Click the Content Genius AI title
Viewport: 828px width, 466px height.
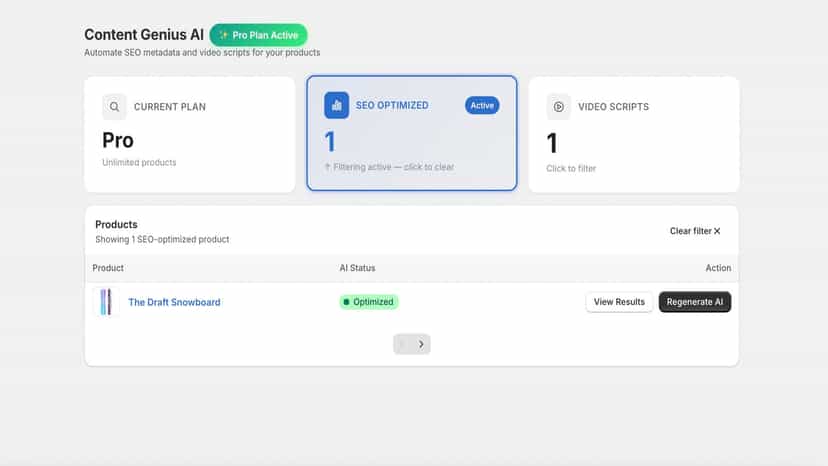pyautogui.click(x=144, y=35)
